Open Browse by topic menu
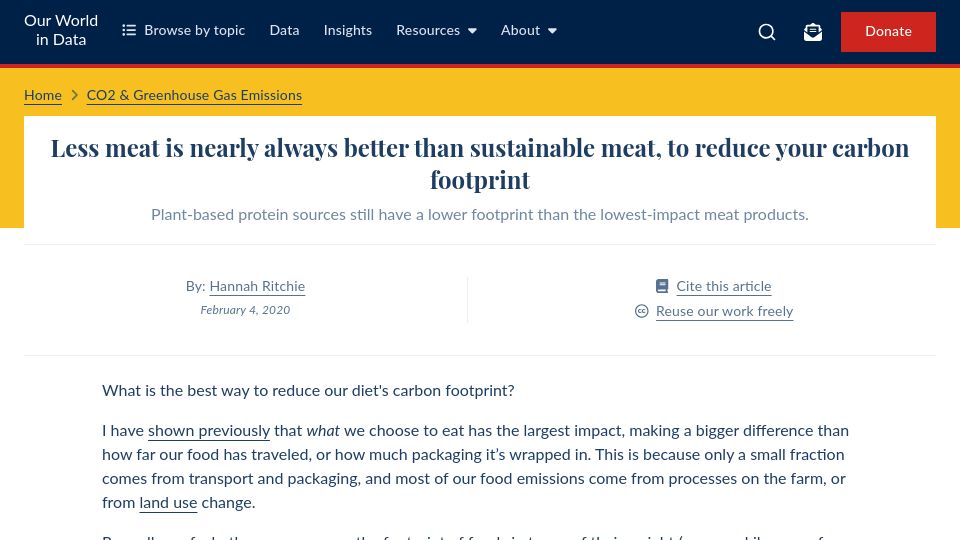This screenshot has height=540, width=960. 183,30
